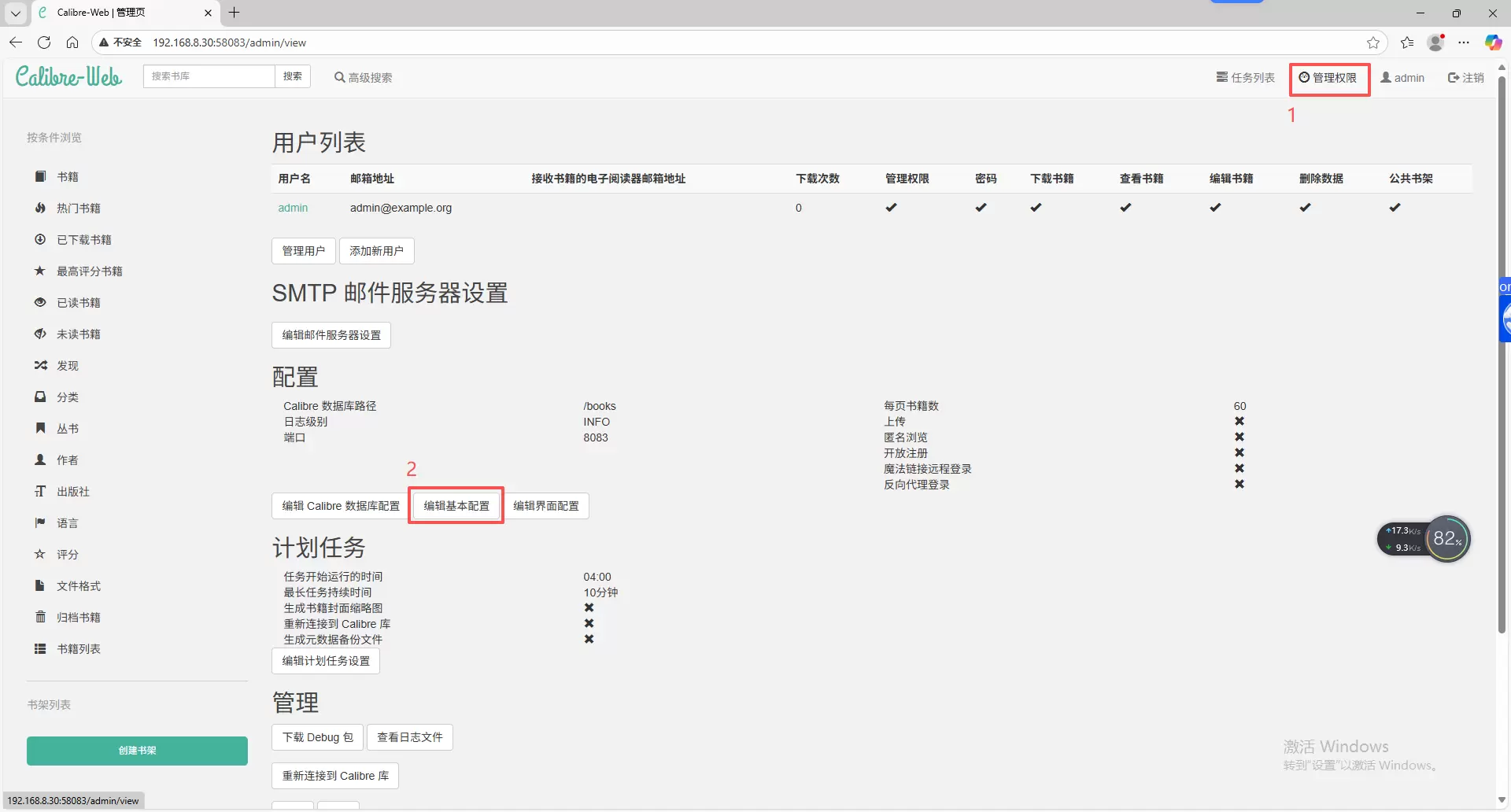Click the admin user profile link
Viewport: 1511px width, 812px height.
[1402, 77]
